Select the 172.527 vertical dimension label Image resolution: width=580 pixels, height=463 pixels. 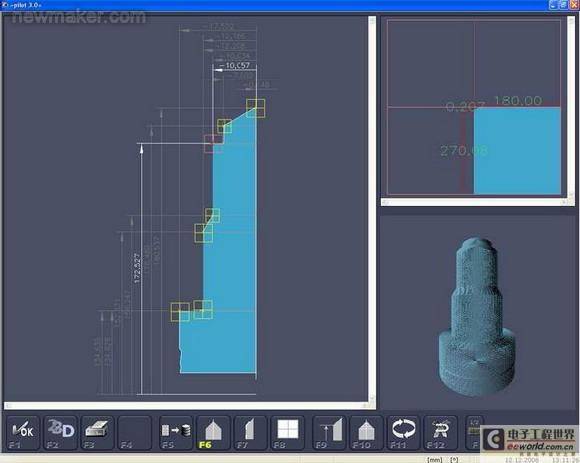click(x=137, y=268)
